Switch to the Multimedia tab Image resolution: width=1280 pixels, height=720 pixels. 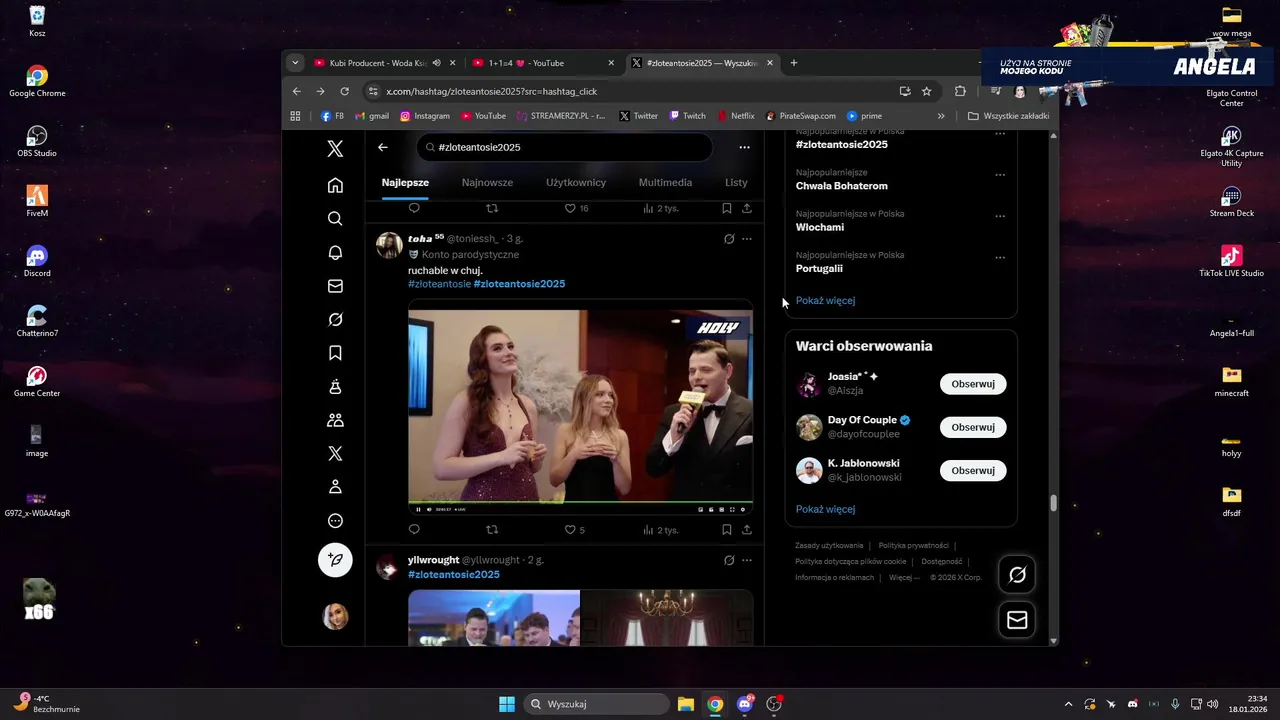[665, 183]
